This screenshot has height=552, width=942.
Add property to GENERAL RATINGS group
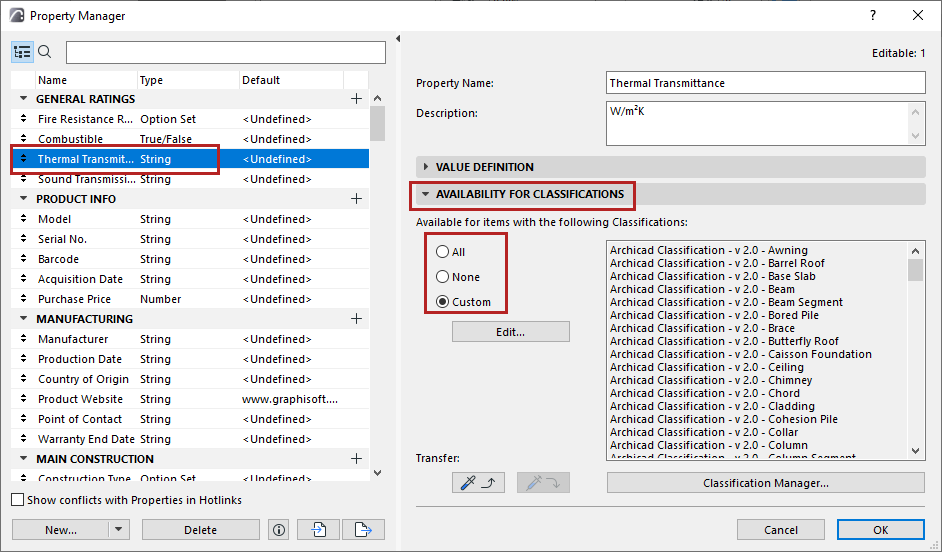tap(356, 99)
